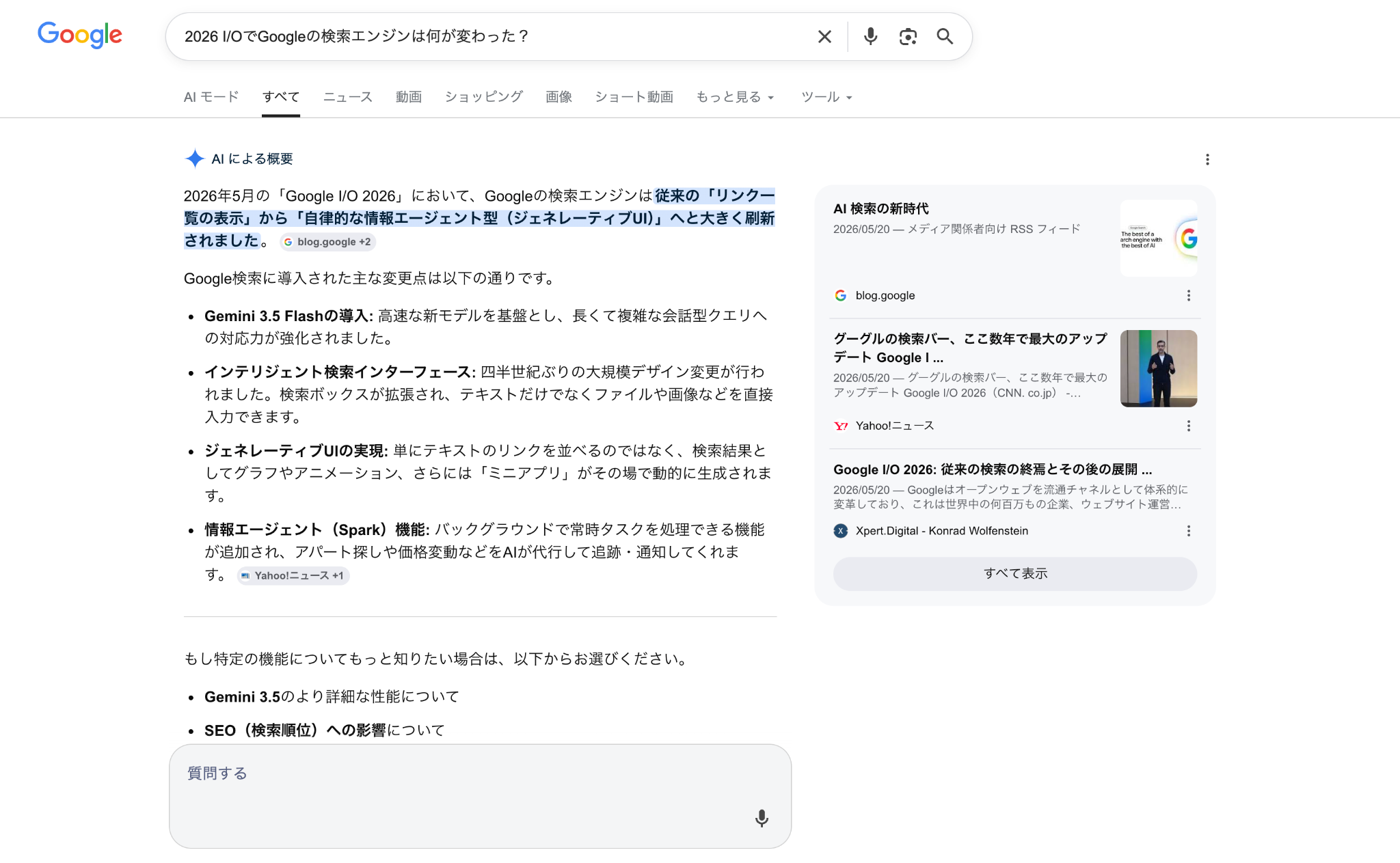Select the すべて tab
Viewport: 1400px width, 863px height.
click(x=281, y=97)
